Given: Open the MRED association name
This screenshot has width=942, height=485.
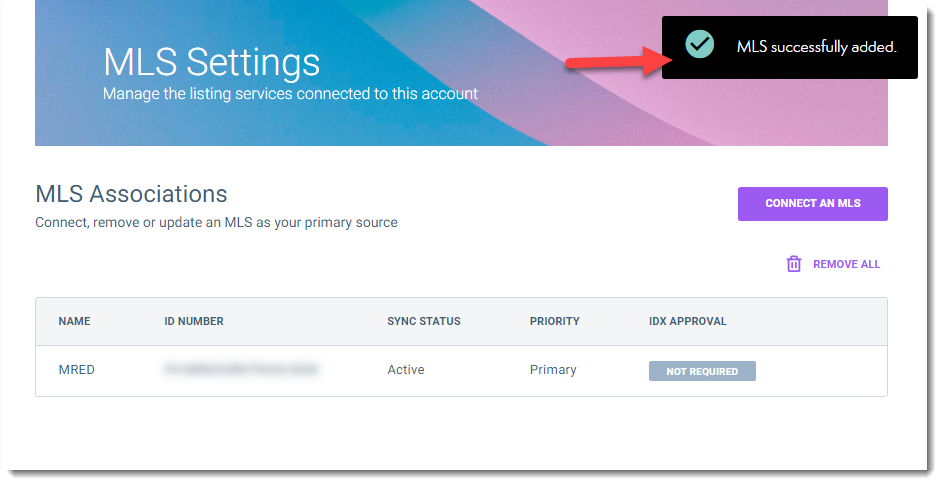Looking at the screenshot, I should click(x=77, y=370).
